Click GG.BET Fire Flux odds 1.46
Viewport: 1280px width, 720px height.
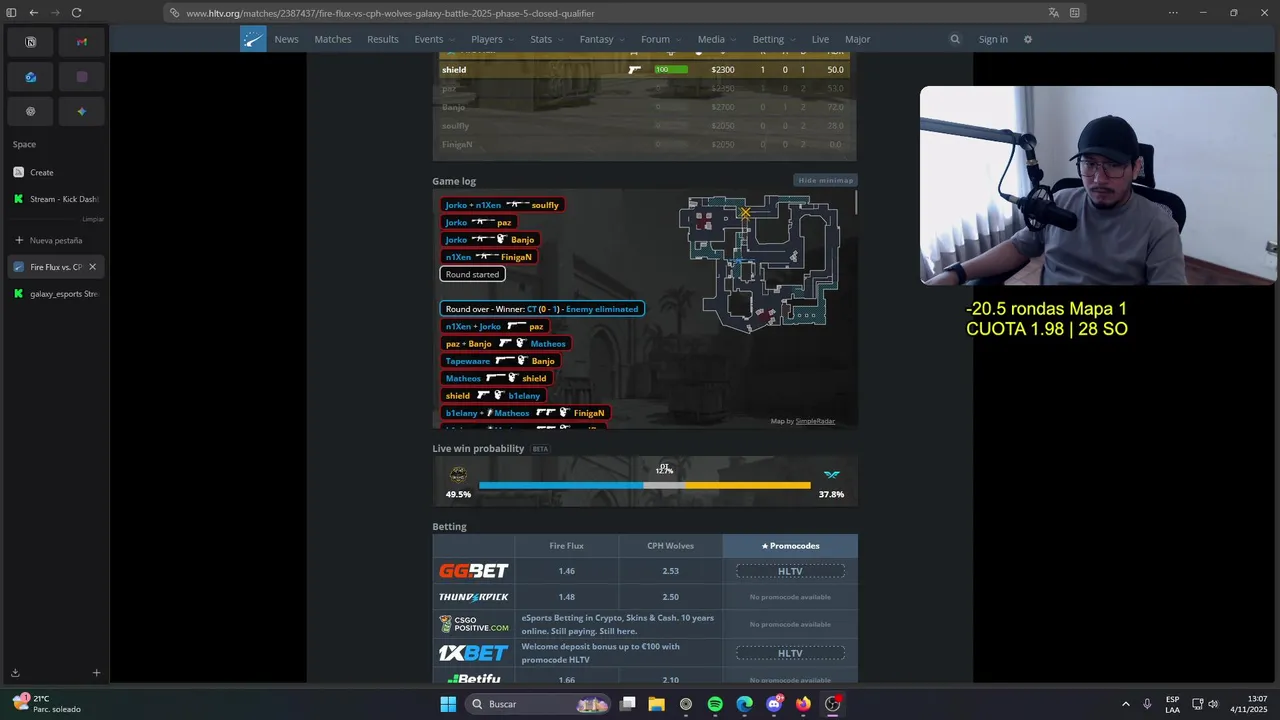pyautogui.click(x=566, y=571)
